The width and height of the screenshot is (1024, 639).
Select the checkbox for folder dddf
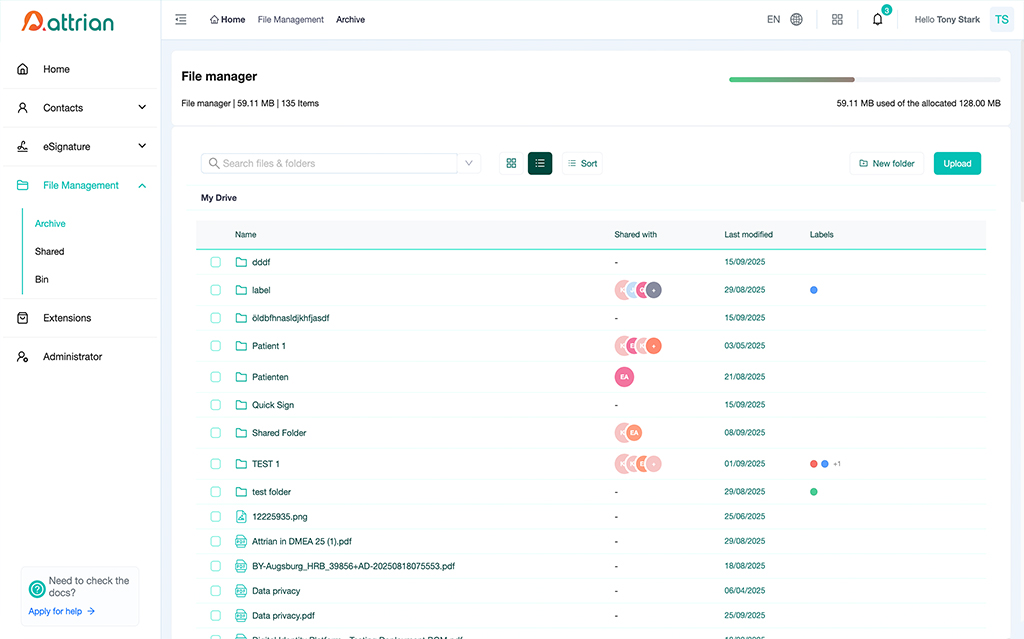(x=215, y=262)
